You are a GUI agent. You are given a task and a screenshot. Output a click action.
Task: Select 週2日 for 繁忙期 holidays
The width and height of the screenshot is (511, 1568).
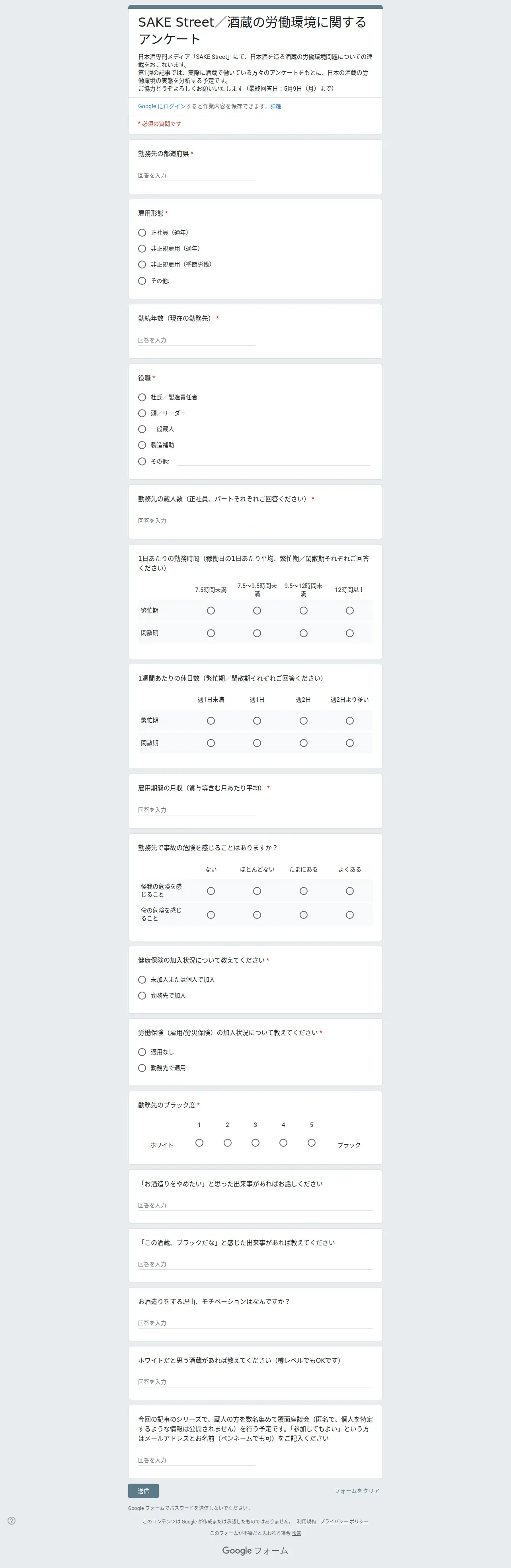tap(303, 721)
